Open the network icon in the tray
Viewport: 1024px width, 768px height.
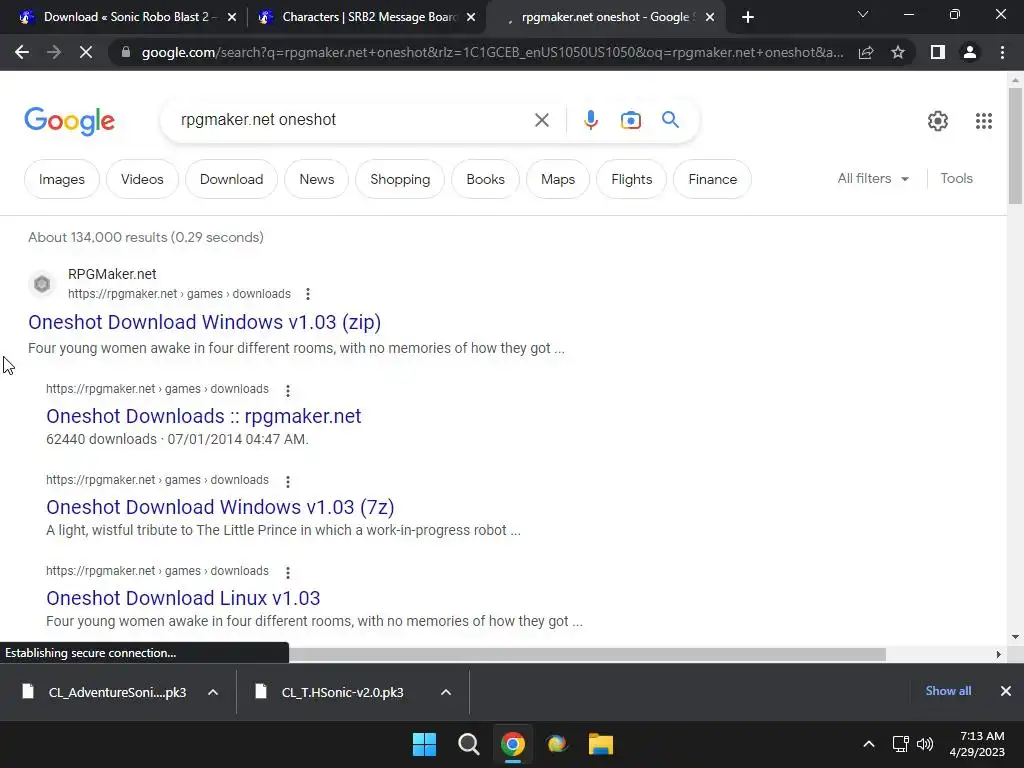click(901, 744)
